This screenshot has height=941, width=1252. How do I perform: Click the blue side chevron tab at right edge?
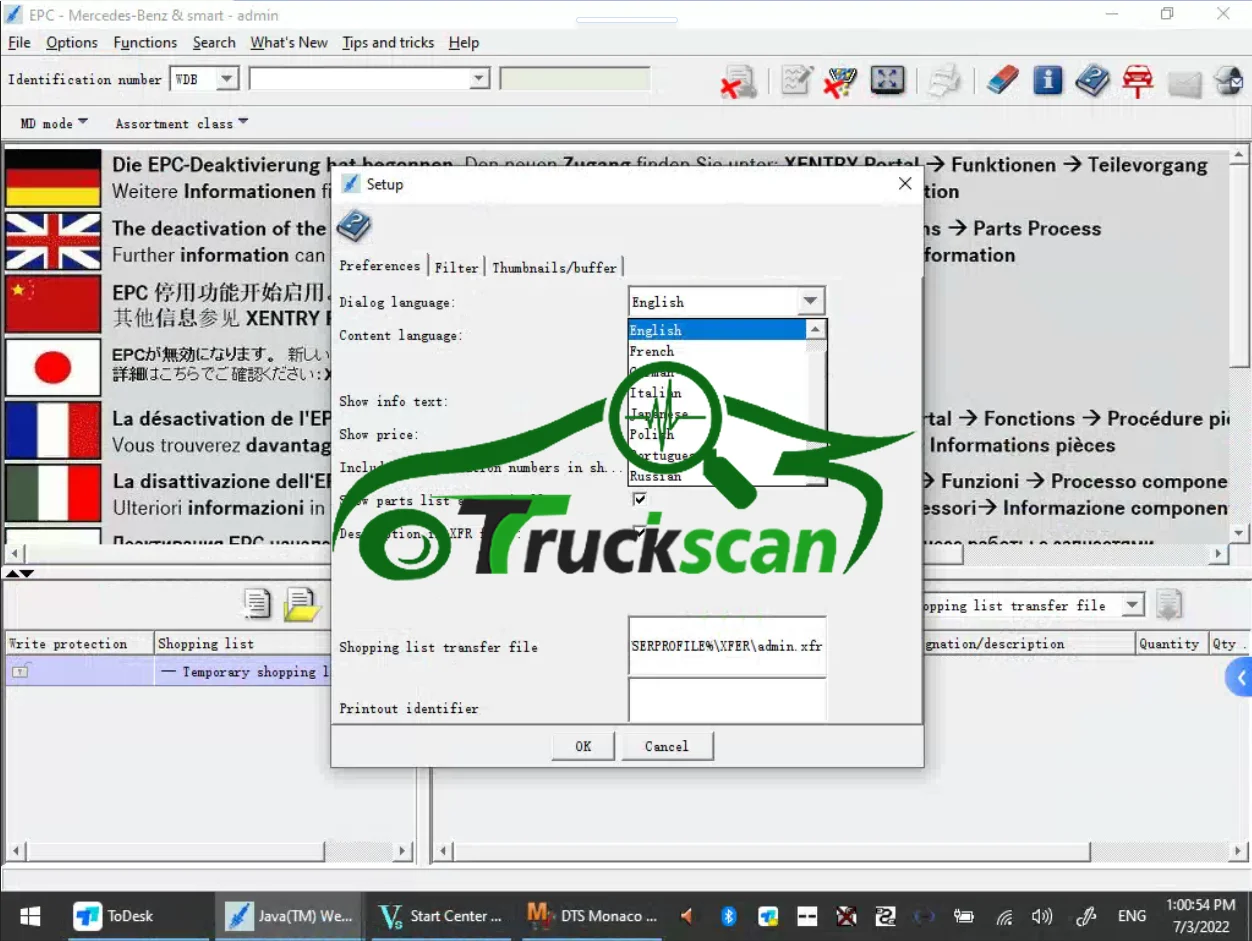point(1240,678)
